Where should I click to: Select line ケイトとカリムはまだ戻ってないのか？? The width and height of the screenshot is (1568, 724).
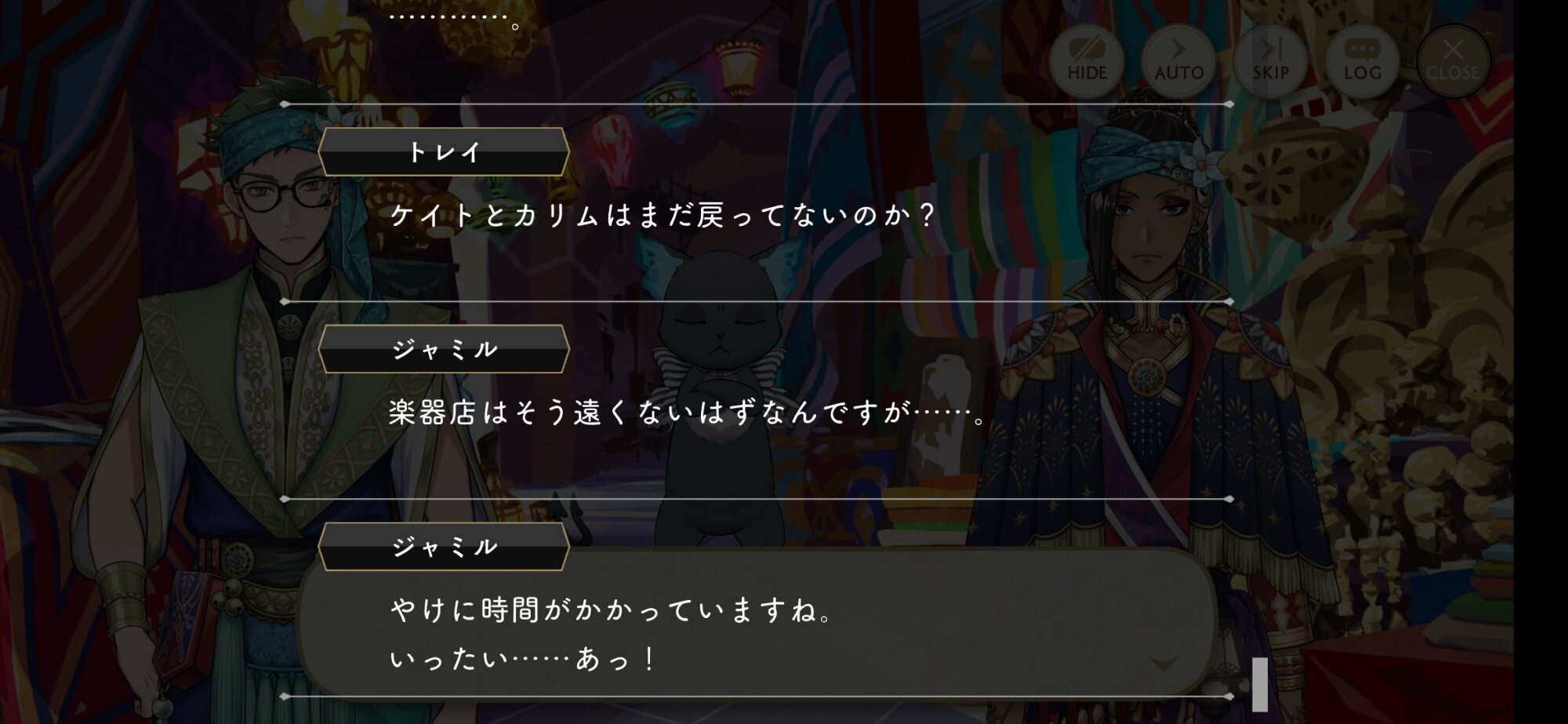(662, 215)
